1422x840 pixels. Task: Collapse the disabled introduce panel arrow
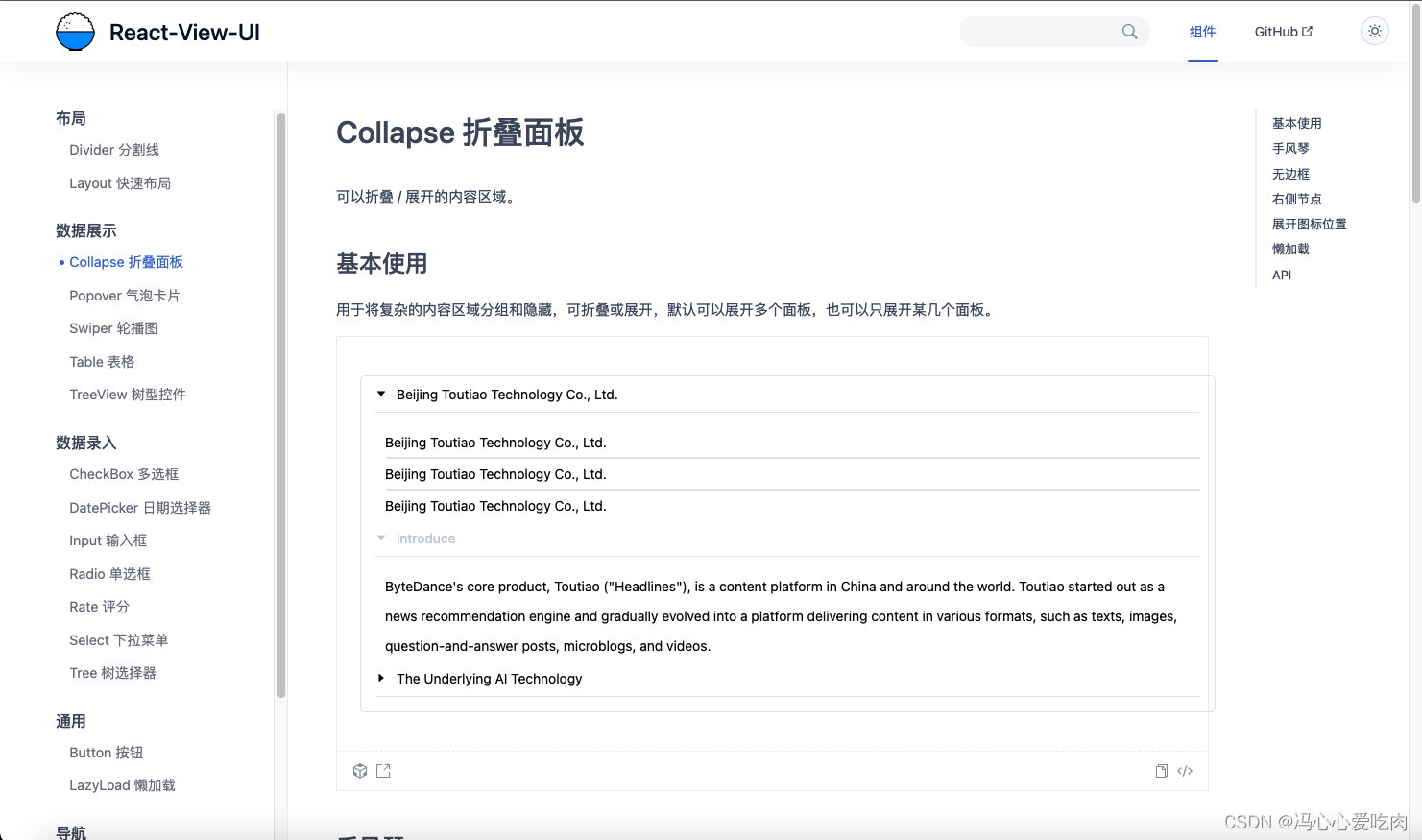point(381,538)
